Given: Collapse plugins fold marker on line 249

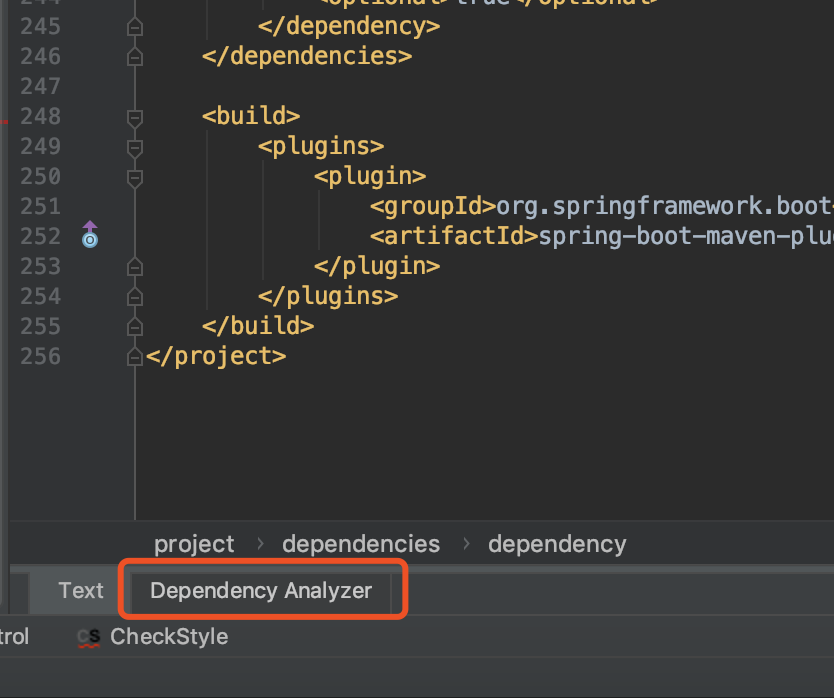Looking at the screenshot, I should tap(135, 147).
